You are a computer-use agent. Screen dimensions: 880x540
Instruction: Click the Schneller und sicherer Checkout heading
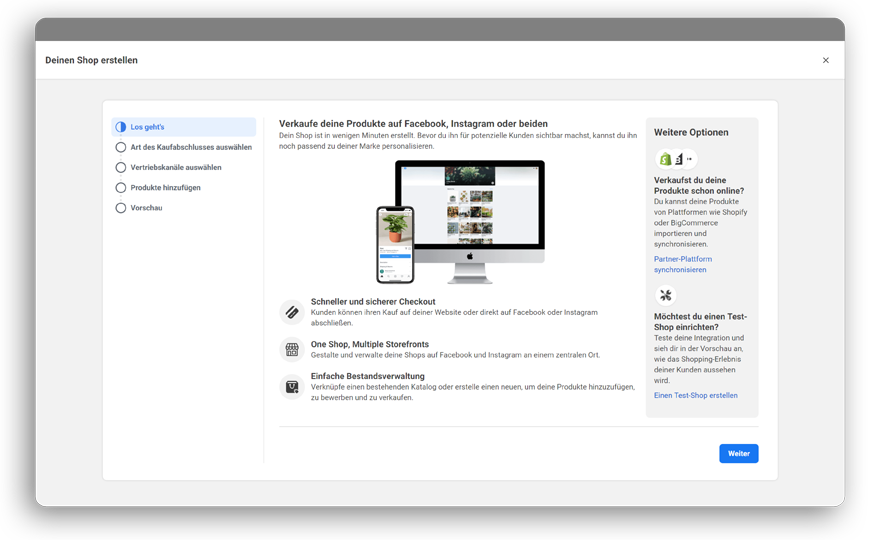point(373,301)
